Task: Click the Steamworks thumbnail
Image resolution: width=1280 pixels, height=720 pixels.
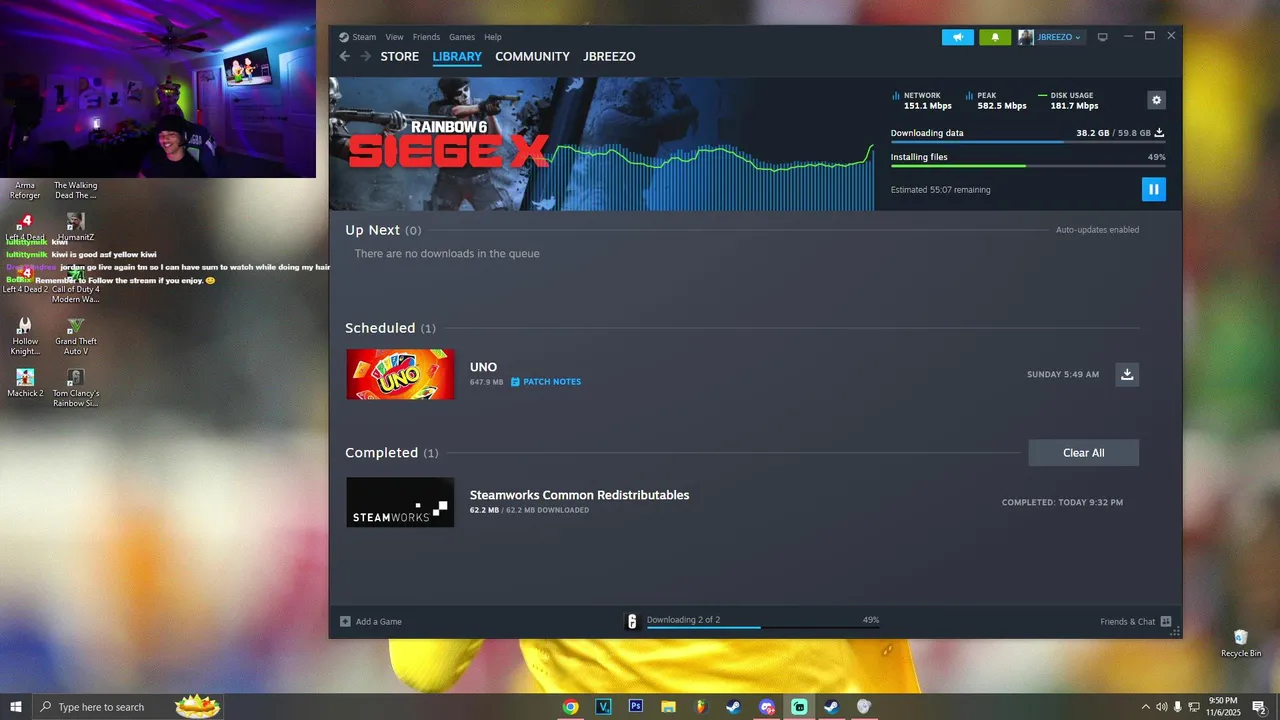Action: pos(400,502)
